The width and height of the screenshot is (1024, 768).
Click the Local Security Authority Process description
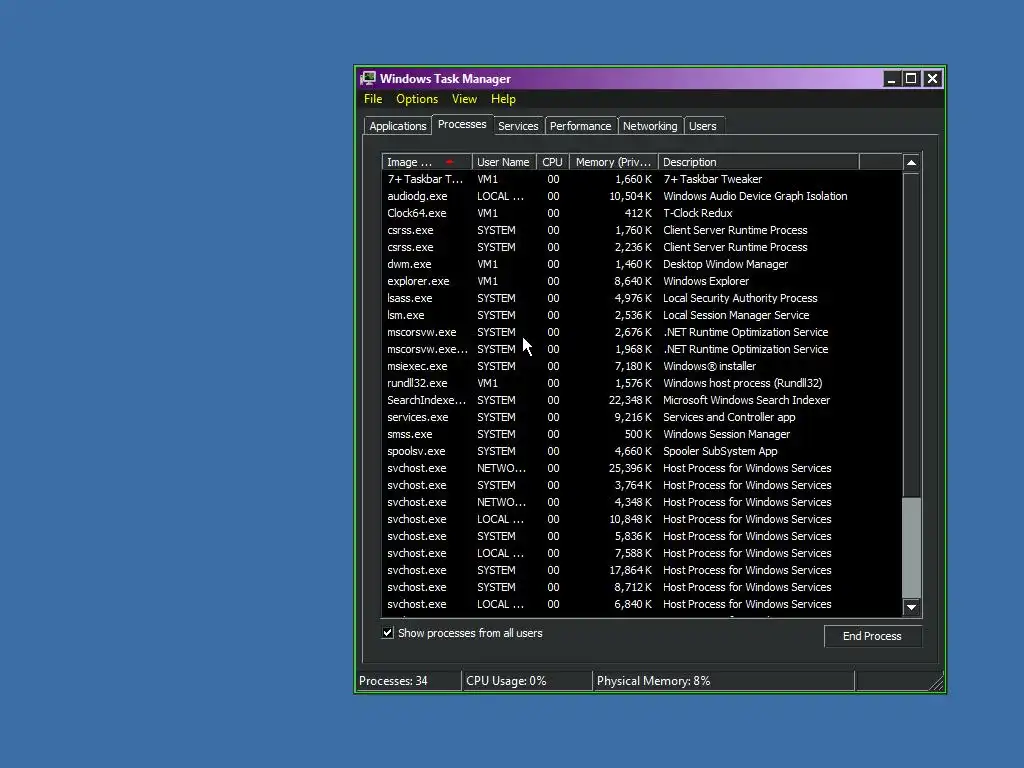coord(740,298)
